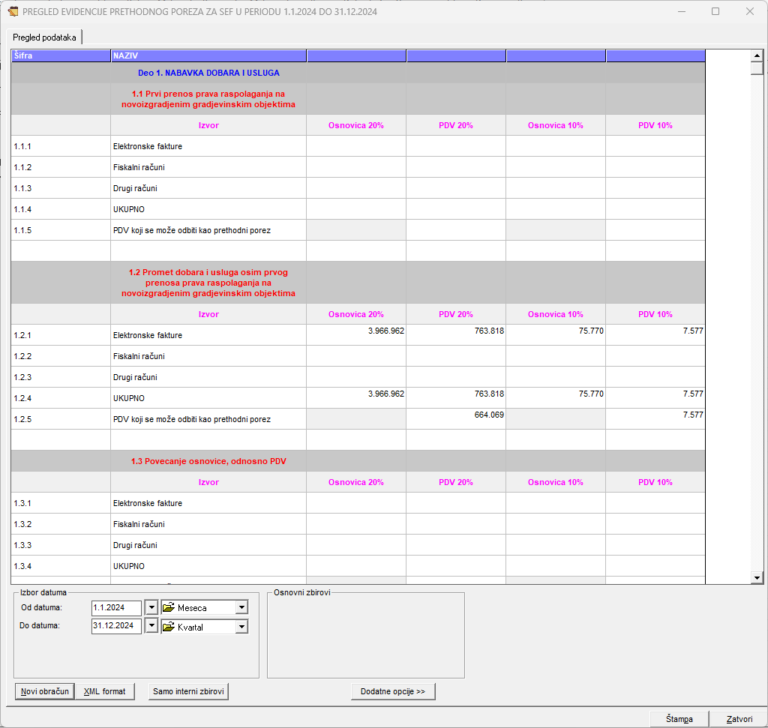Screen dimensions: 768x728
Task: Click the Novi obračun button
Action: 44,691
